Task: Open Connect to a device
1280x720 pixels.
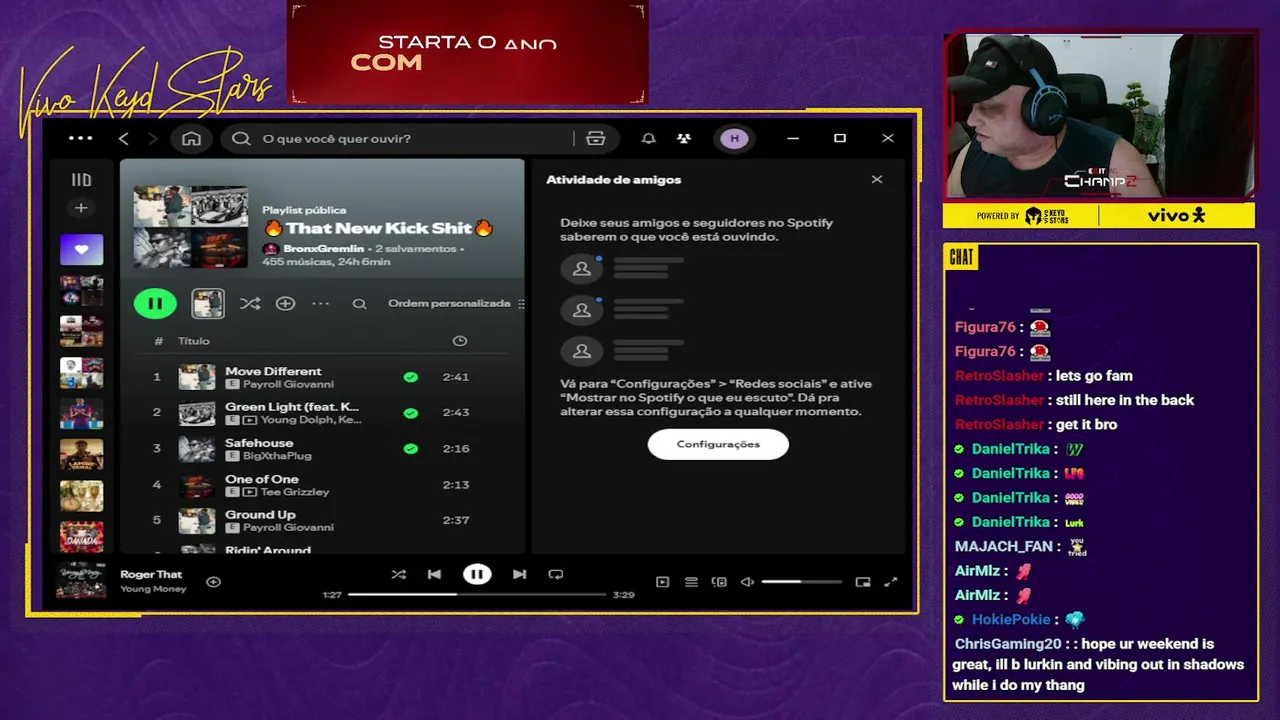Action: click(x=719, y=581)
